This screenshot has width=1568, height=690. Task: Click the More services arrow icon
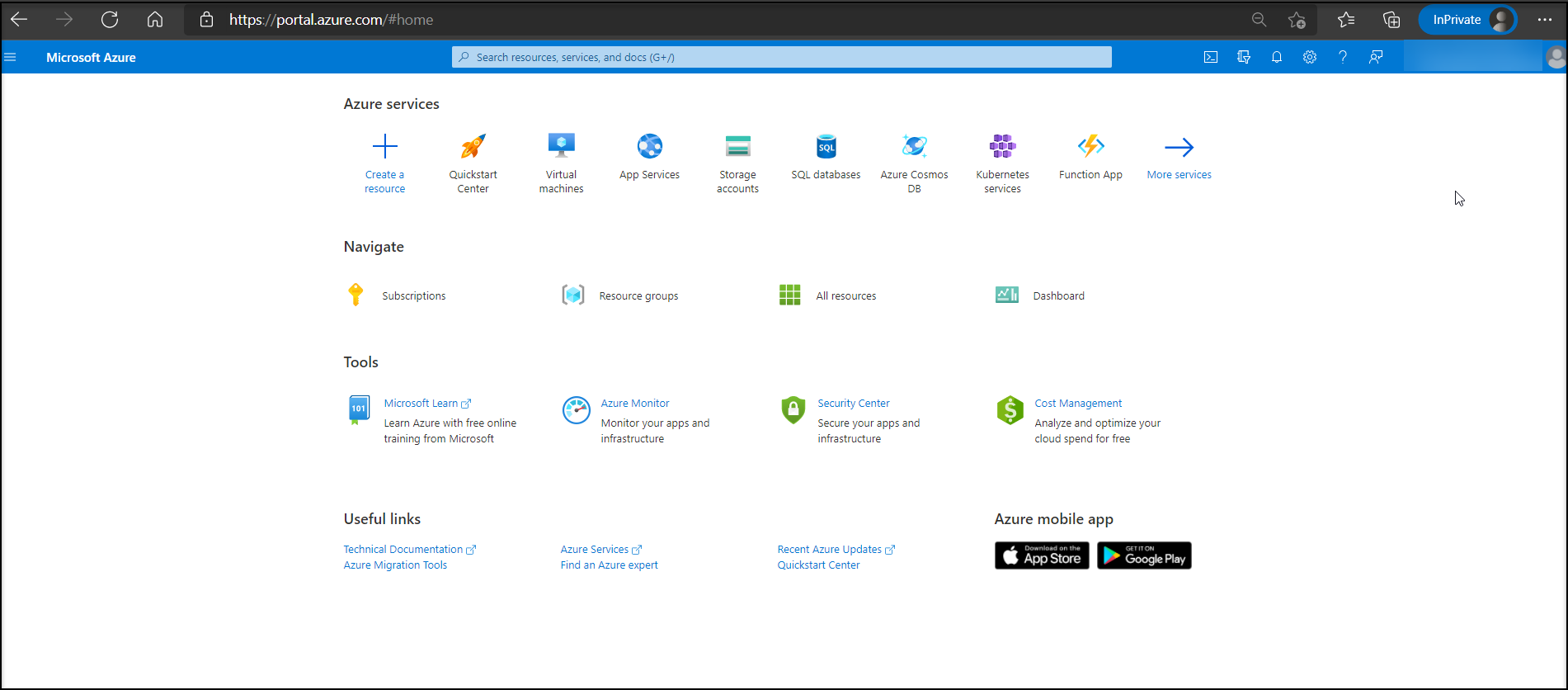pos(1180,147)
